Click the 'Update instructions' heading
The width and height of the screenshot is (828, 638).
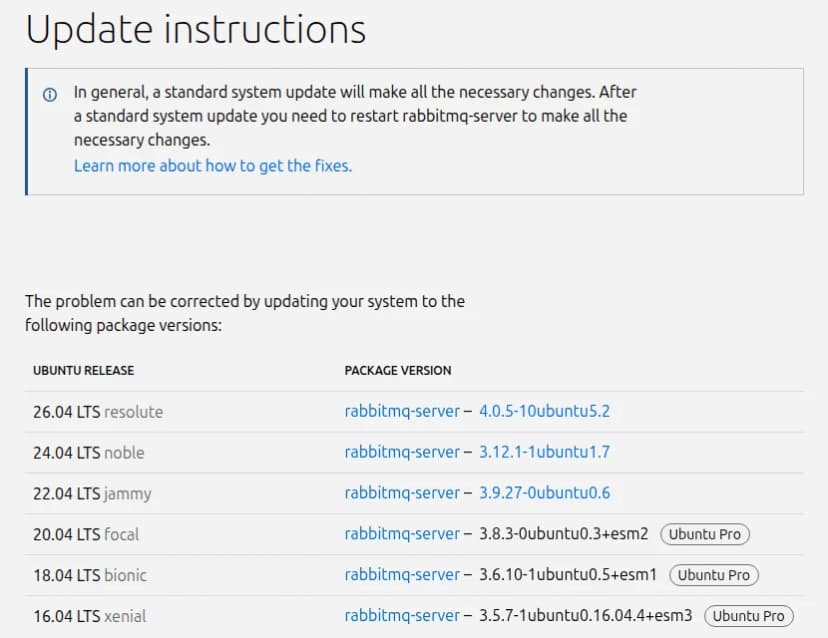(x=195, y=29)
